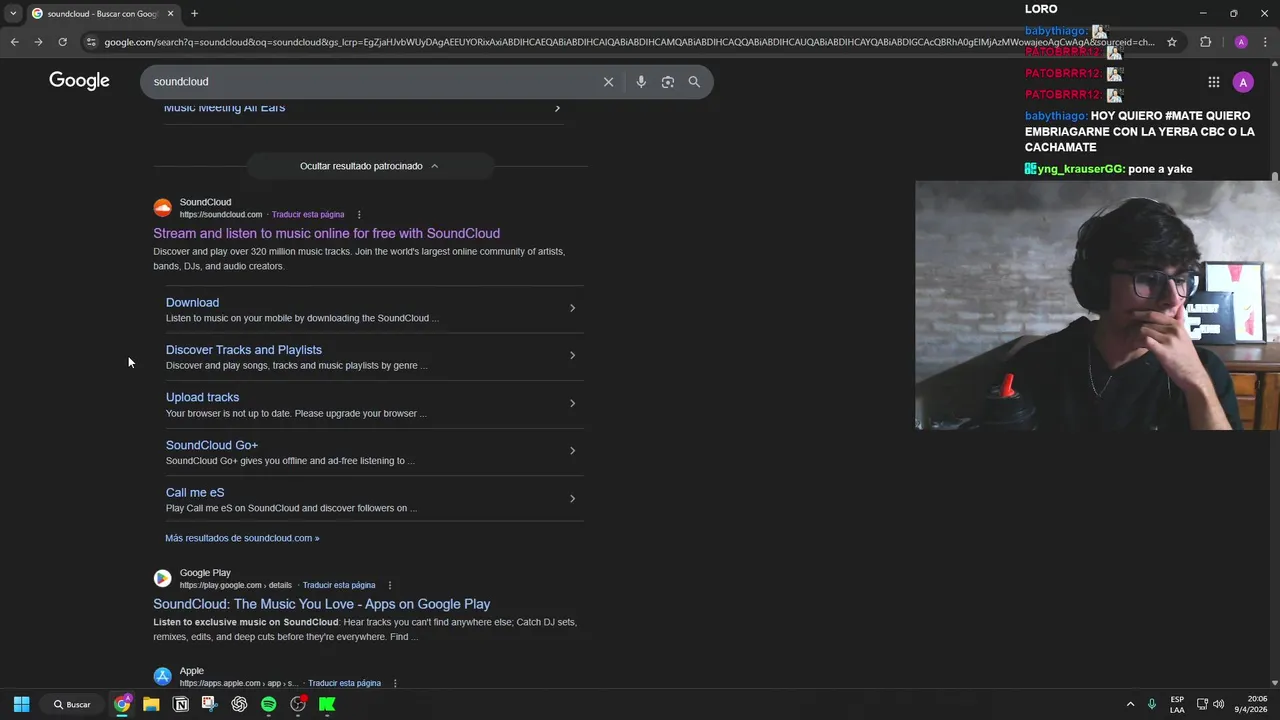Bookmark this page with the star icon
Screen dimensions: 1280x720
[1172, 42]
